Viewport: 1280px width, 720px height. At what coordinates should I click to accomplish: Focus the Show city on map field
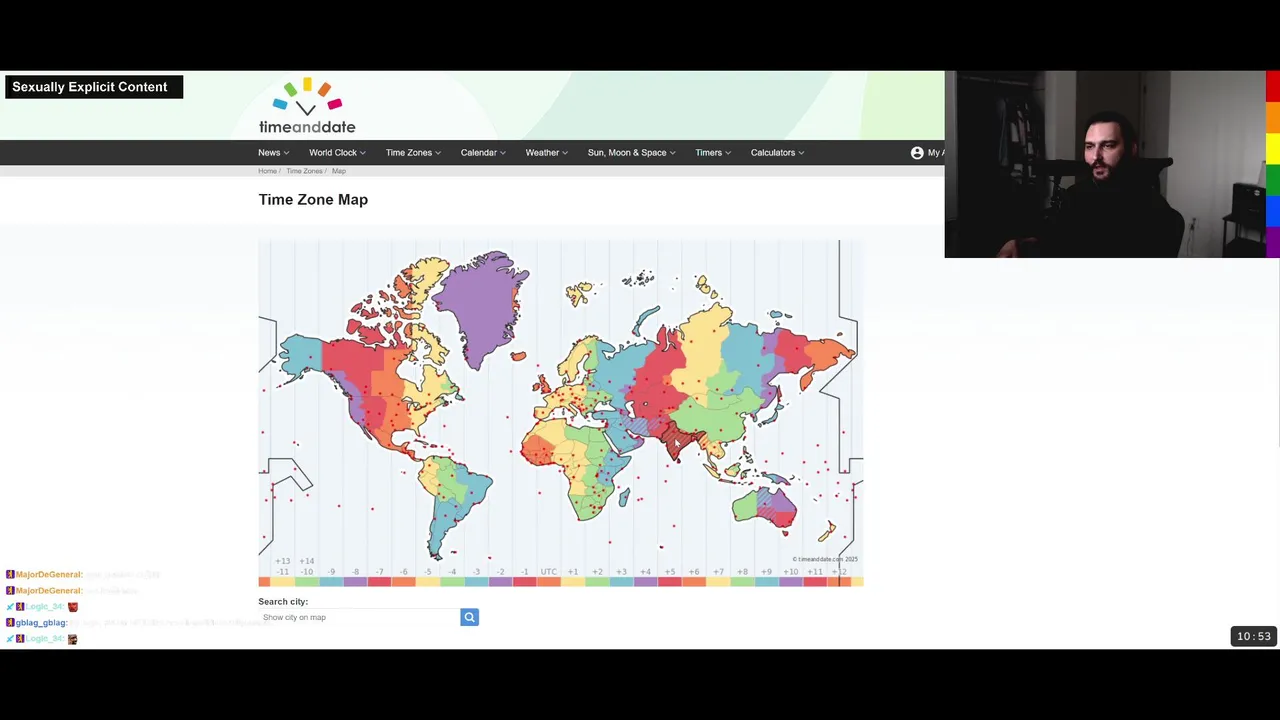point(359,617)
